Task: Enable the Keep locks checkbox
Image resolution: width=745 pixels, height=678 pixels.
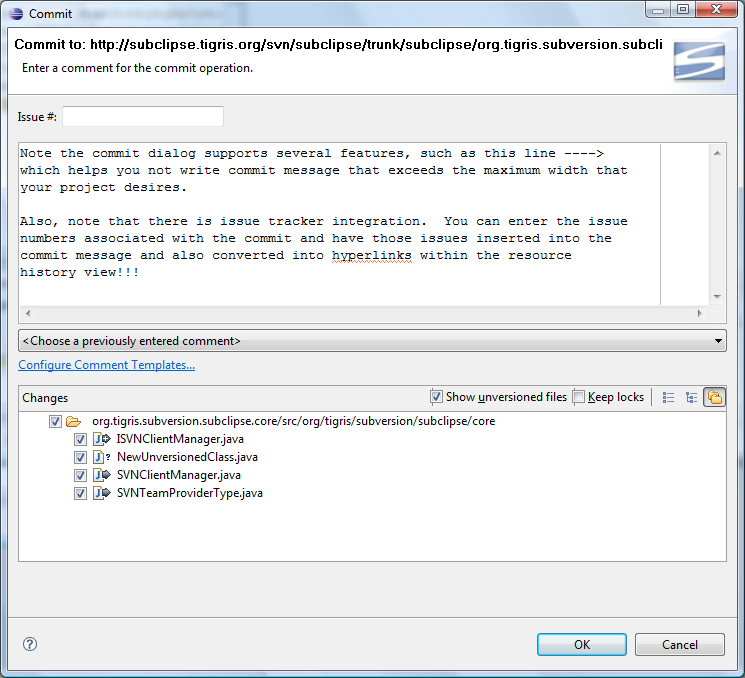Action: tap(579, 397)
